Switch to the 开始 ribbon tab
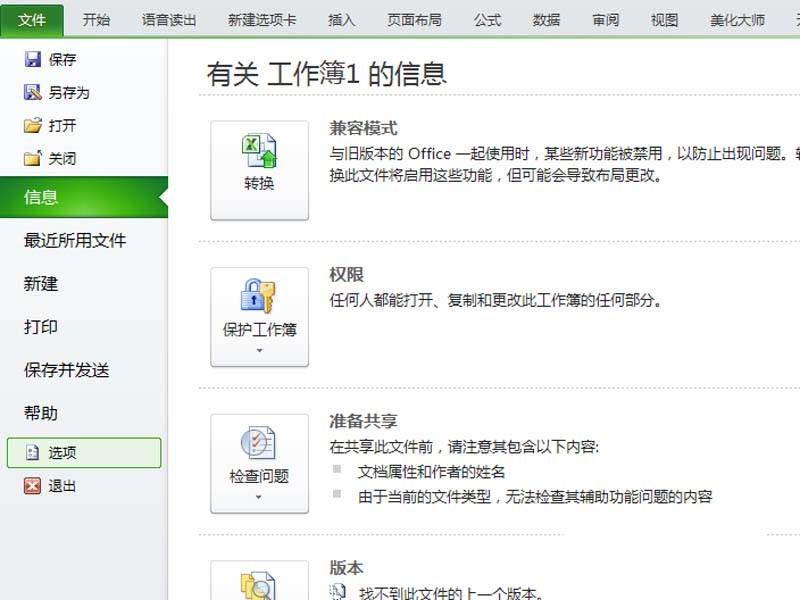The image size is (800, 600). (96, 18)
